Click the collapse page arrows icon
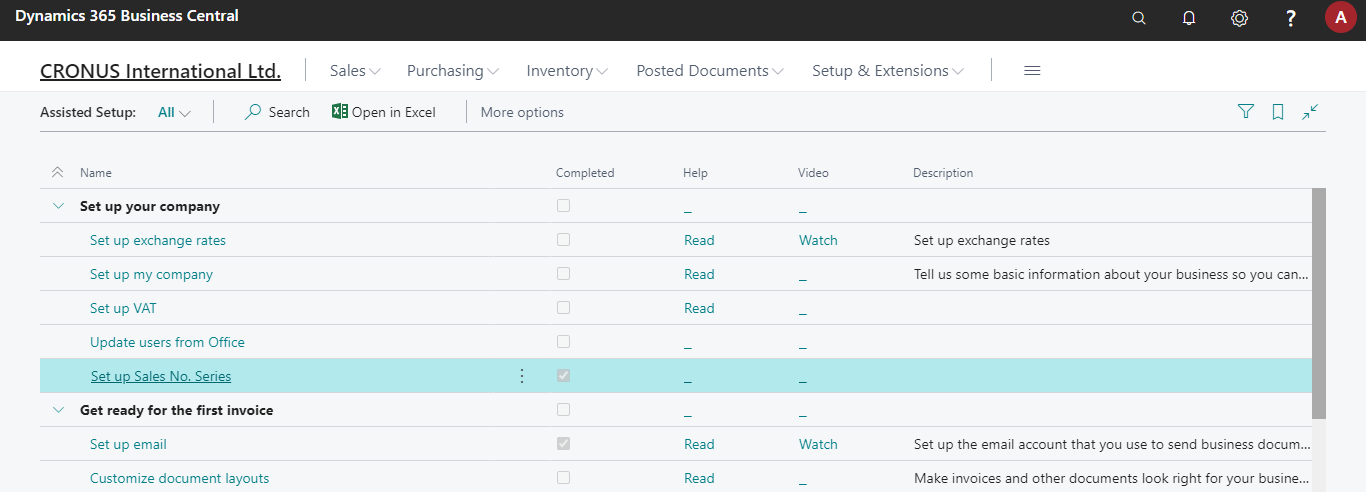1366x492 pixels. [x=1310, y=112]
